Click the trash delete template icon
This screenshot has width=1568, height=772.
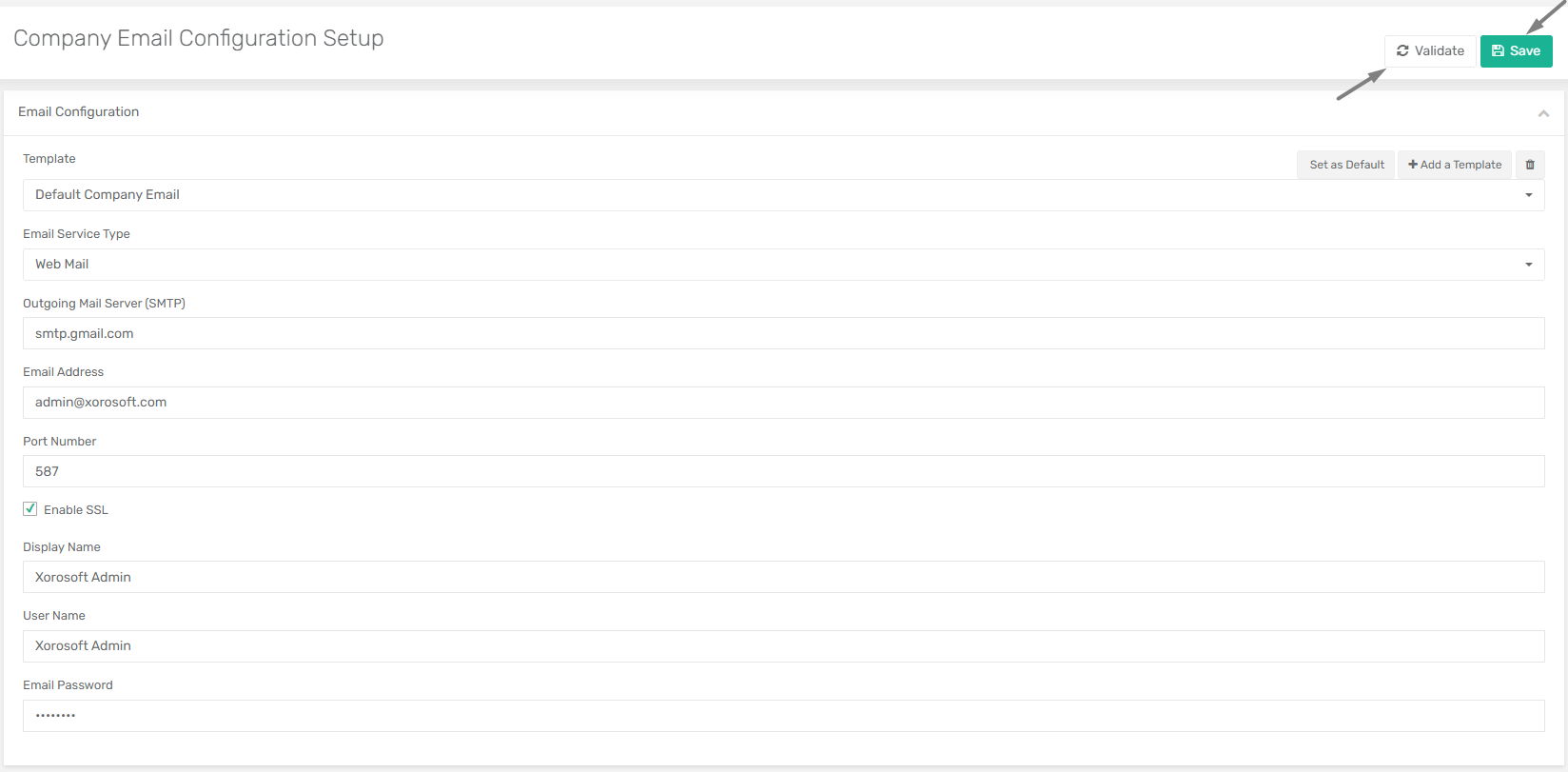[1530, 165]
